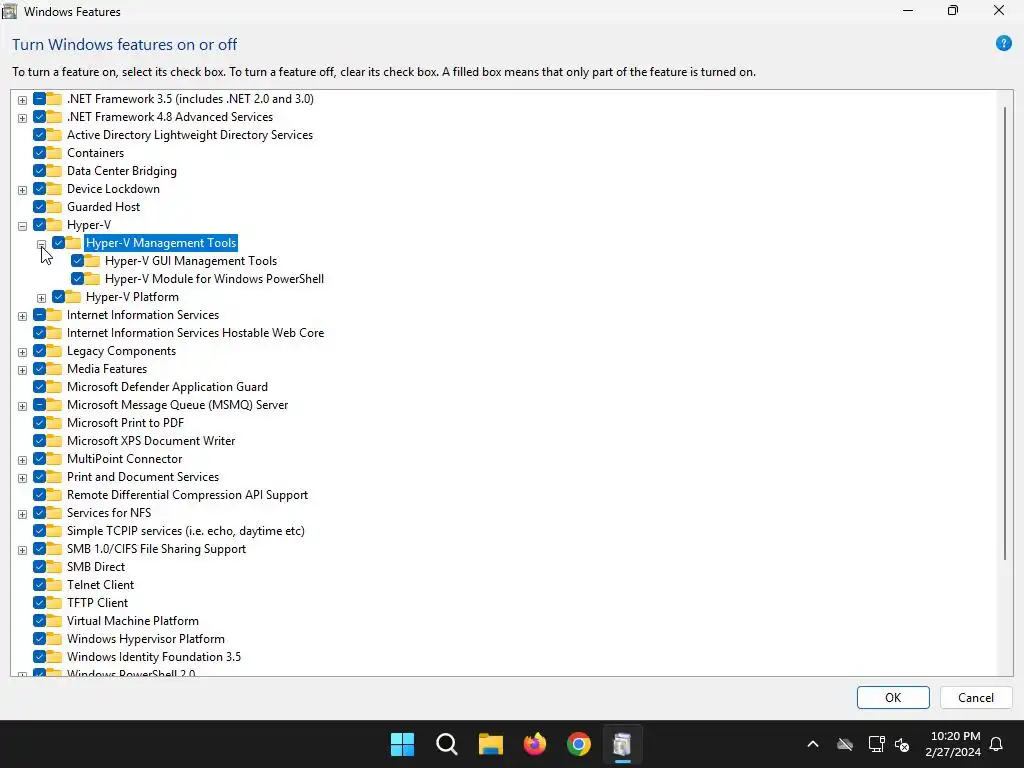The image size is (1024, 768).
Task: Open the network status tray icon
Action: coord(876,744)
